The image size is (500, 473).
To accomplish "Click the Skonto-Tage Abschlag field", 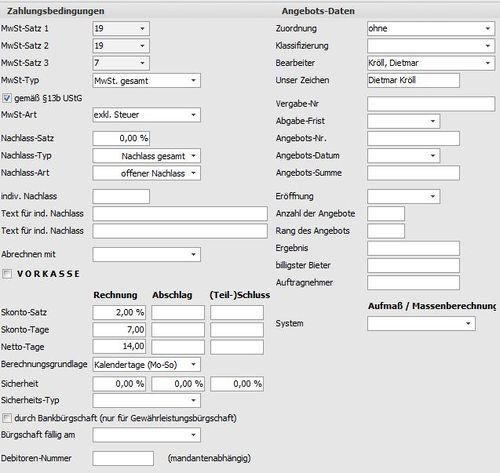I will click(x=178, y=330).
